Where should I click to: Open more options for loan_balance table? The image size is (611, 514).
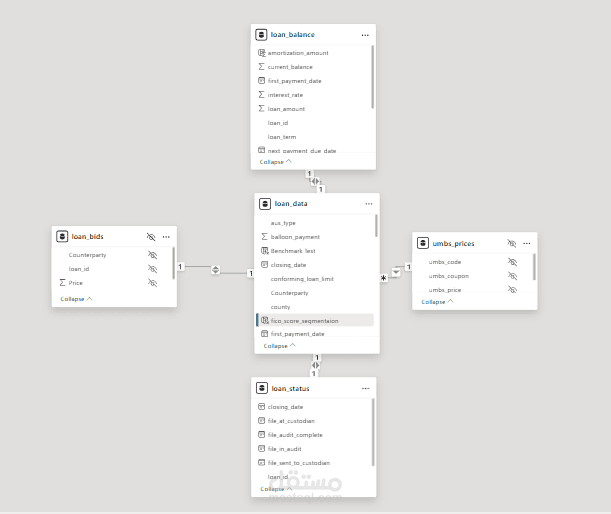point(365,35)
